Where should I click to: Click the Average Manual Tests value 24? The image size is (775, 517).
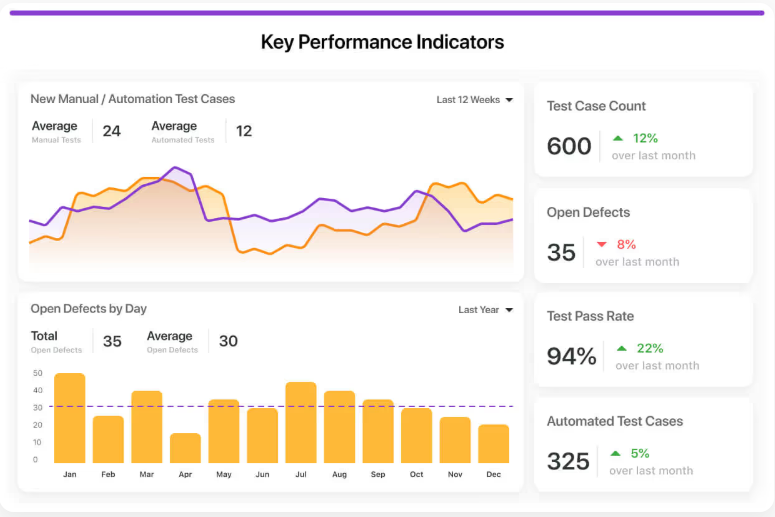[x=111, y=131]
